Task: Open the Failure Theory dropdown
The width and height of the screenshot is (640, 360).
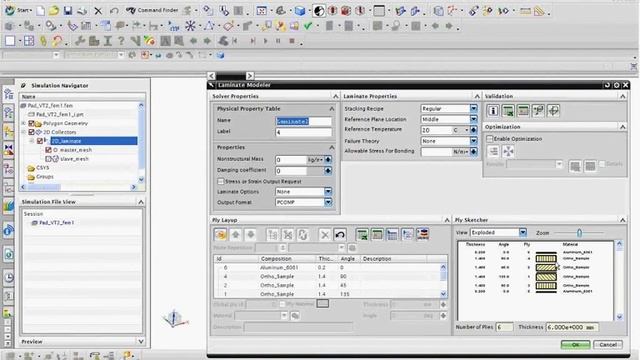Action: (473, 141)
